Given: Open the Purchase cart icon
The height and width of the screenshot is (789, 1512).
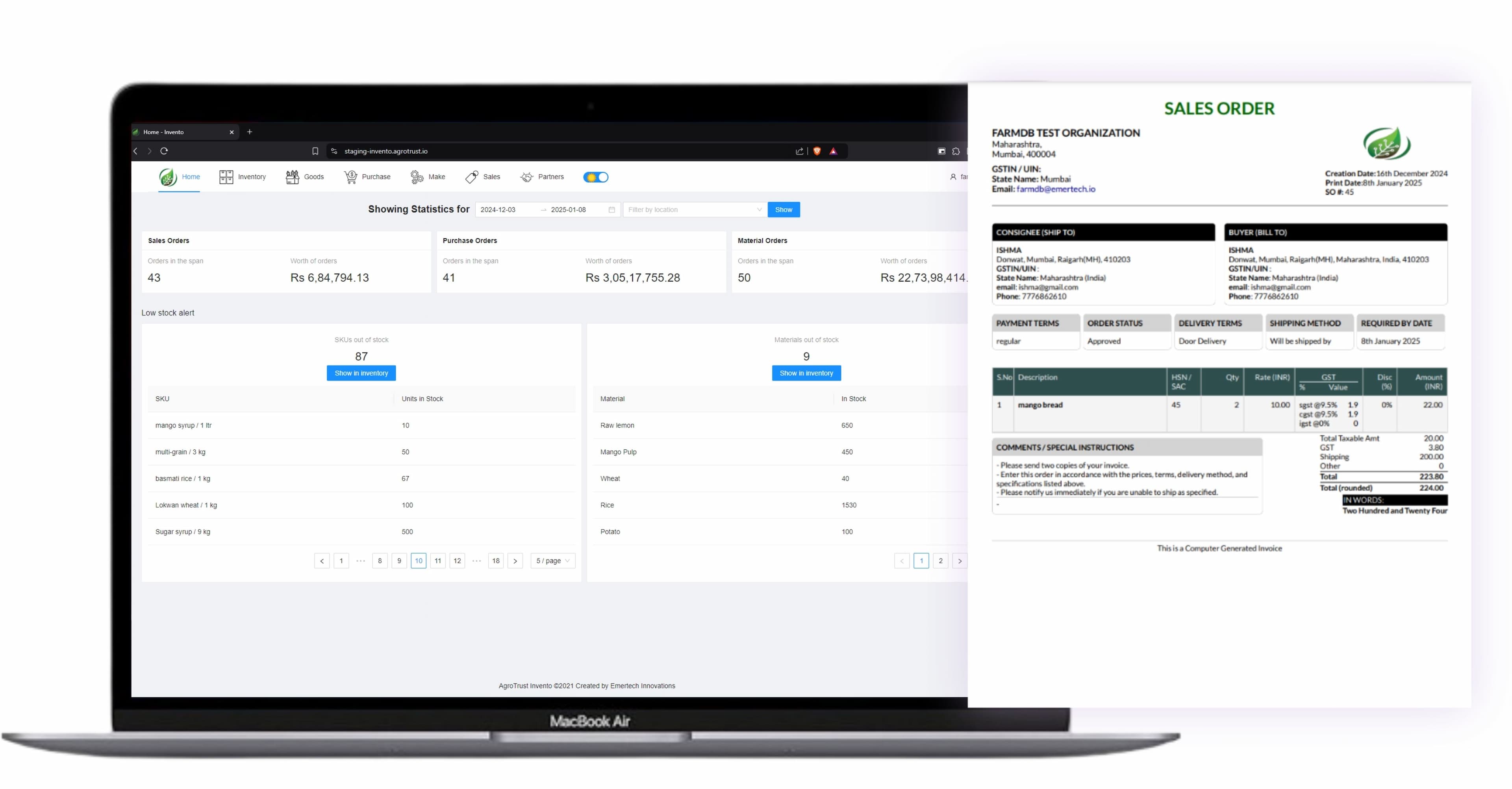Looking at the screenshot, I should 350,177.
